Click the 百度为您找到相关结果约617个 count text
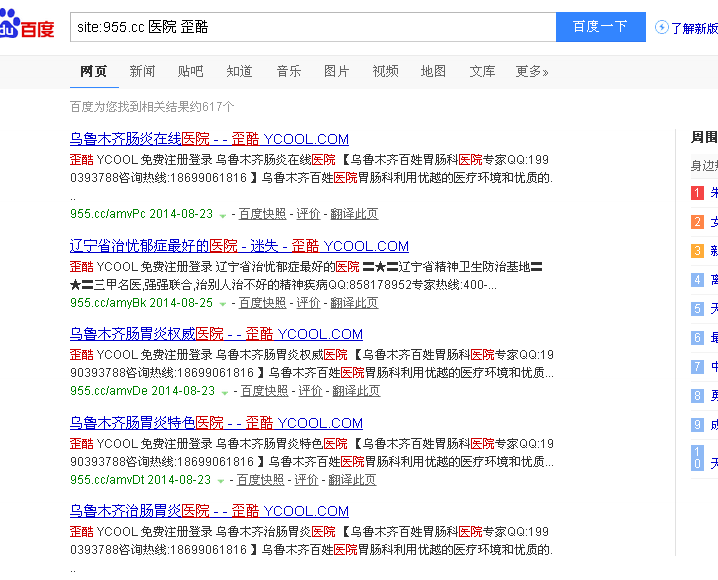 [x=152, y=107]
